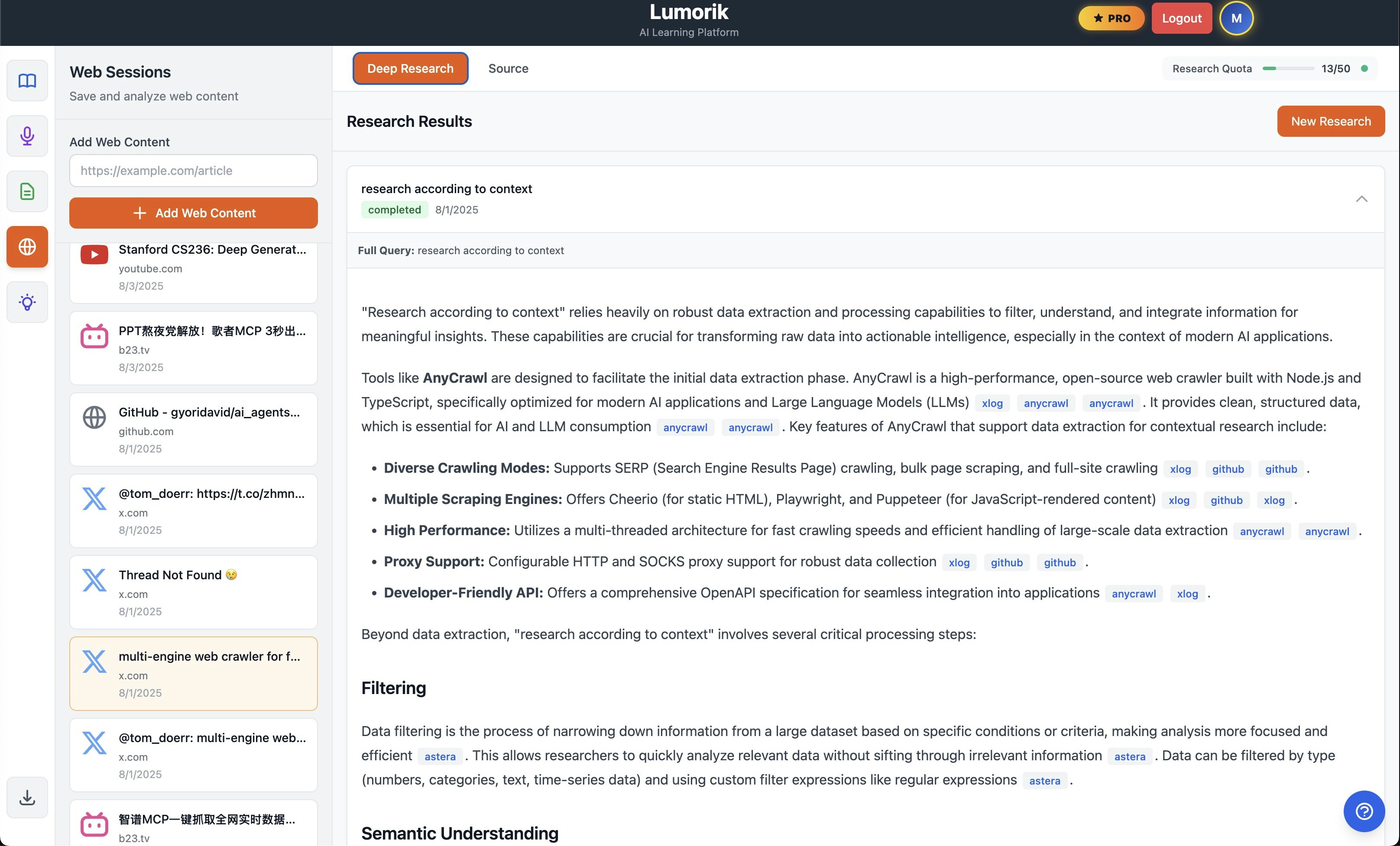This screenshot has width=1400, height=846.
Task: Select the globe web sessions icon
Action: [27, 246]
